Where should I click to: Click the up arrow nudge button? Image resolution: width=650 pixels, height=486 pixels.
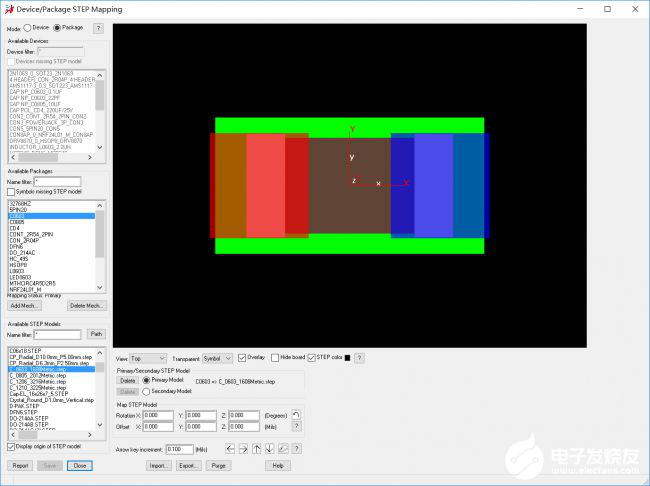256,449
